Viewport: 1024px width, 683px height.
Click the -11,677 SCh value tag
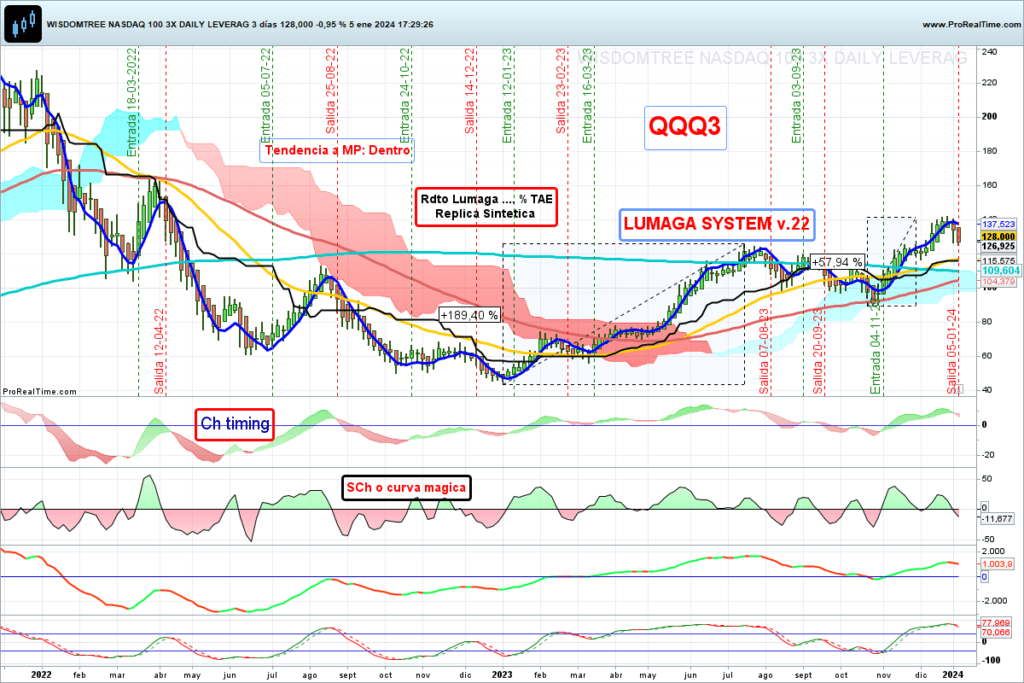tap(997, 518)
